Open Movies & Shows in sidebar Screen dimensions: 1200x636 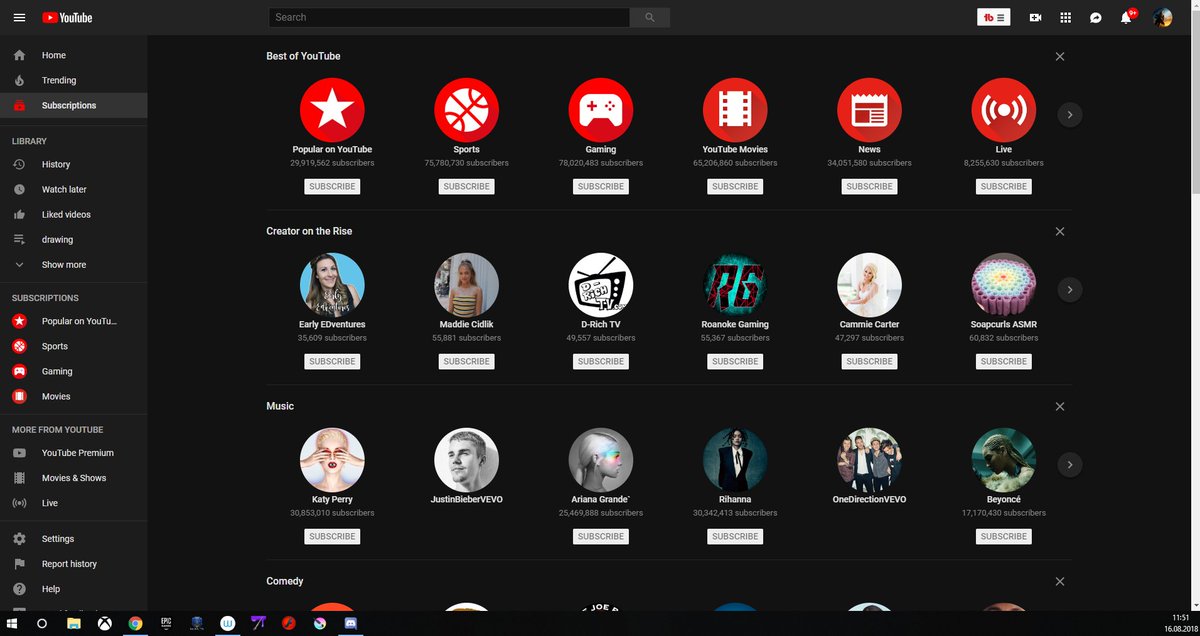pyautogui.click(x=73, y=477)
